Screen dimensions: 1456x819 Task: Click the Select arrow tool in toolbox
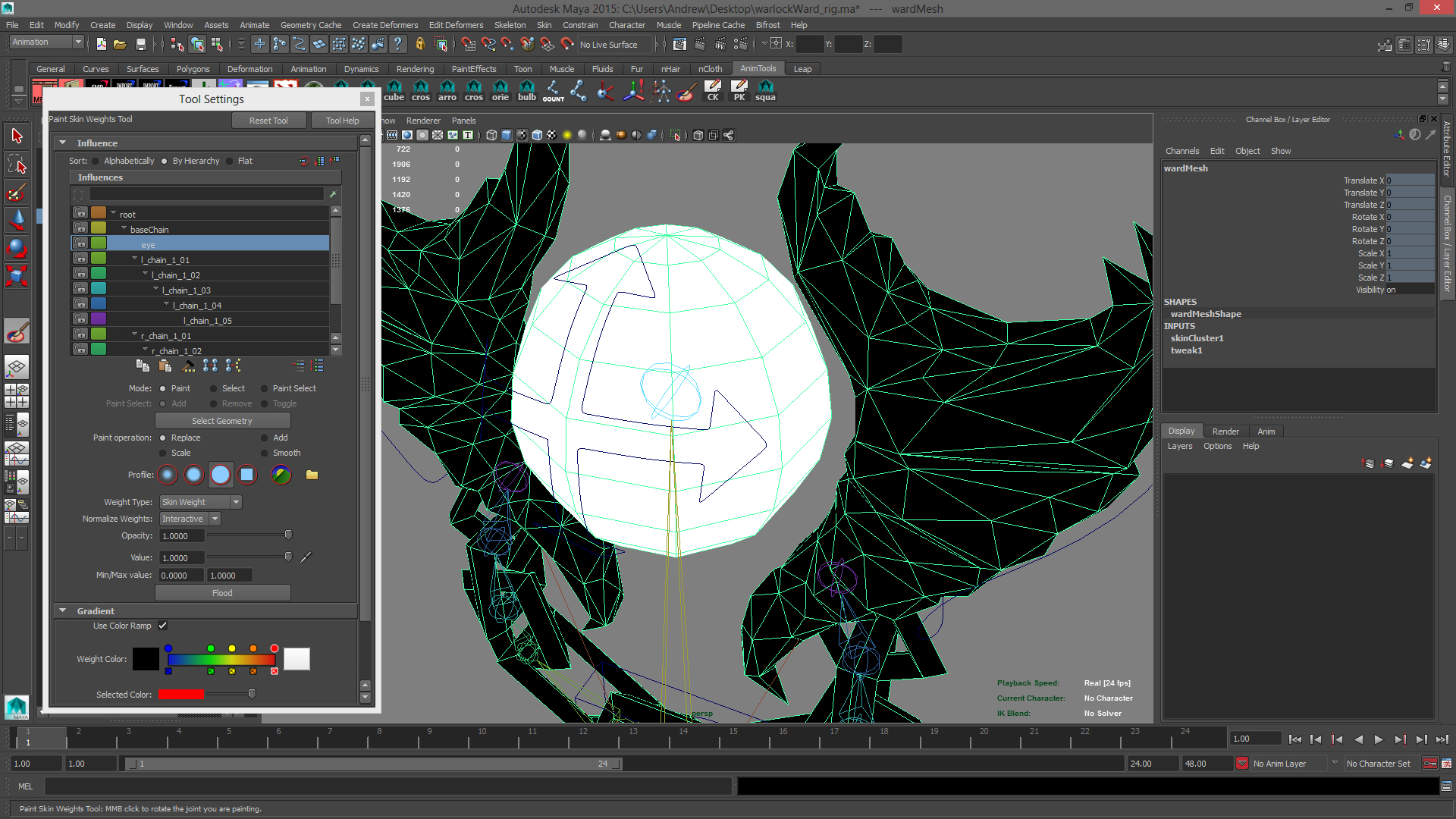pos(17,136)
